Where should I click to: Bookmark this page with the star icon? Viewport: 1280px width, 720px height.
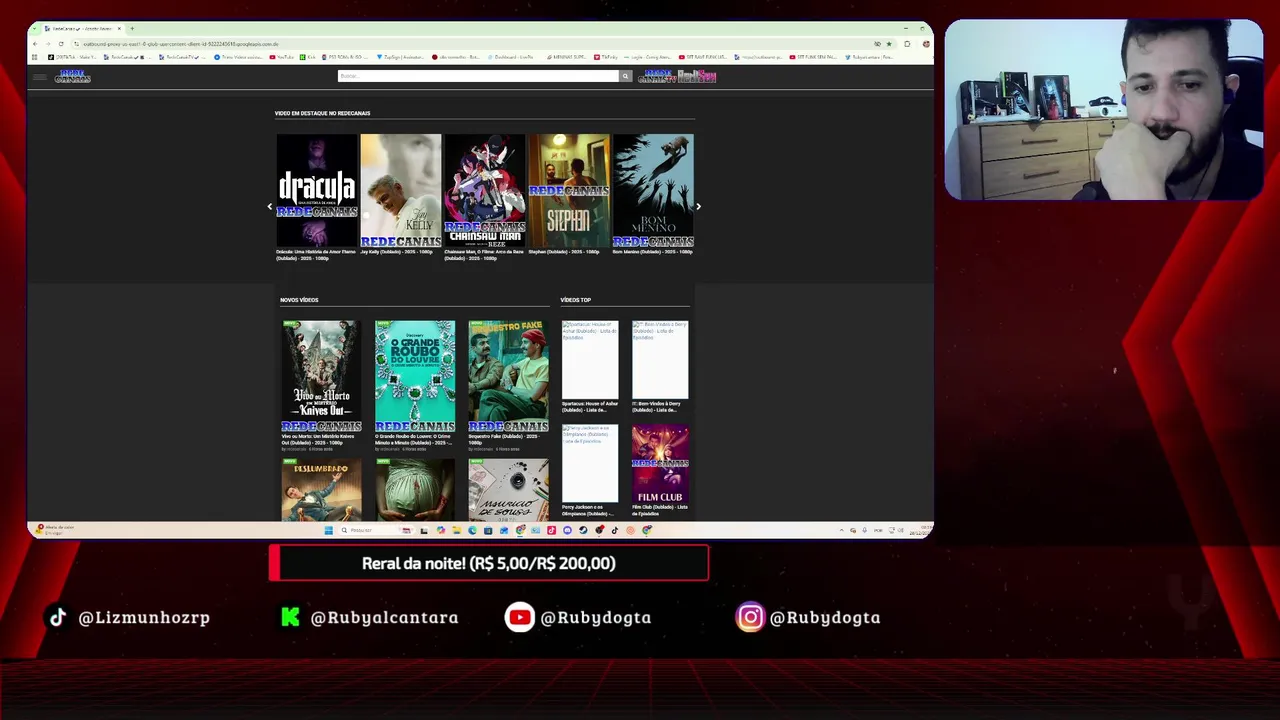[888, 44]
